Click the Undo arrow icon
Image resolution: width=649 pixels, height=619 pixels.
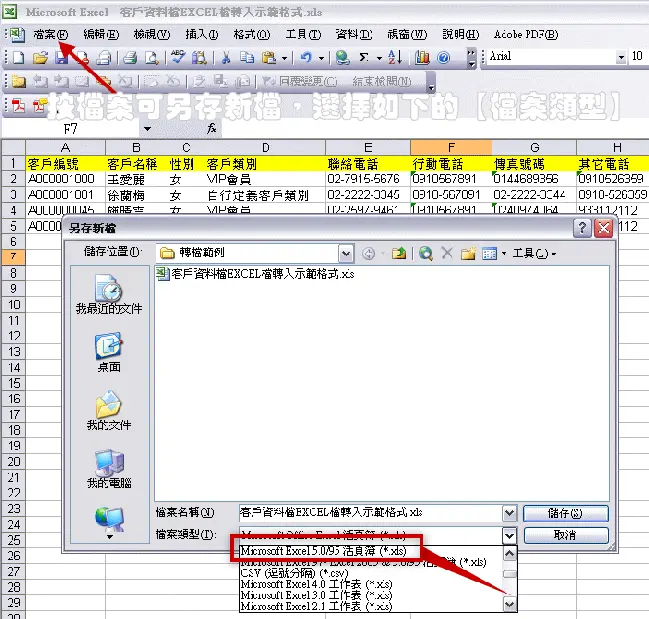pyautogui.click(x=306, y=57)
